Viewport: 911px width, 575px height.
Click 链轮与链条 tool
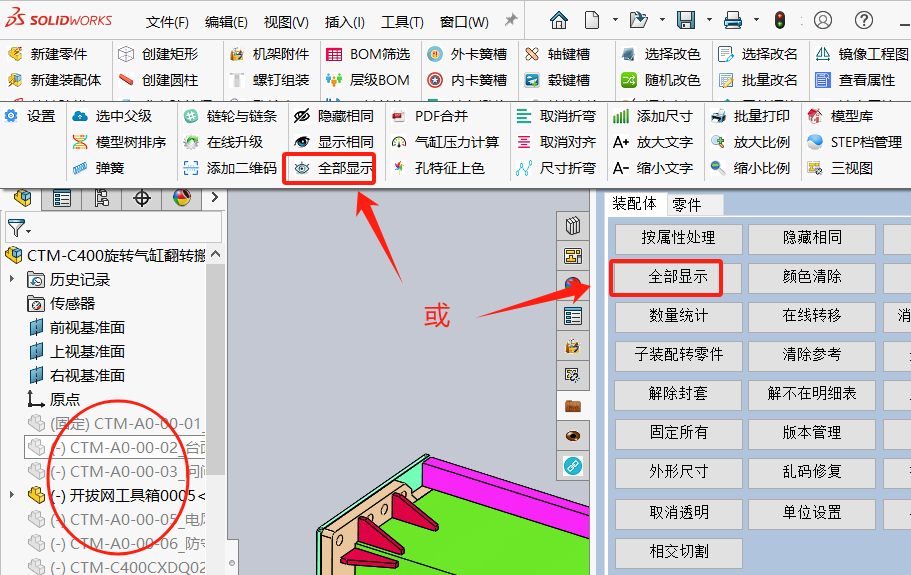pos(230,116)
